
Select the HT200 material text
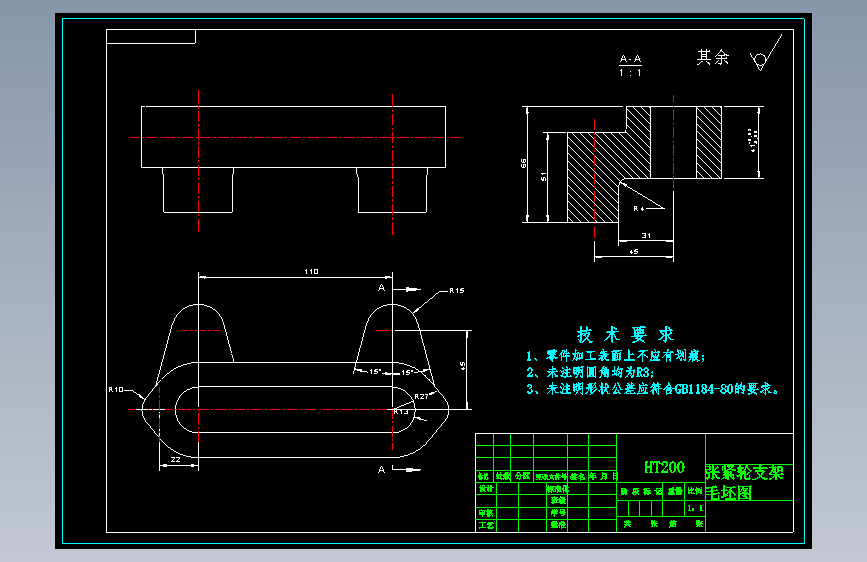pyautogui.click(x=664, y=467)
